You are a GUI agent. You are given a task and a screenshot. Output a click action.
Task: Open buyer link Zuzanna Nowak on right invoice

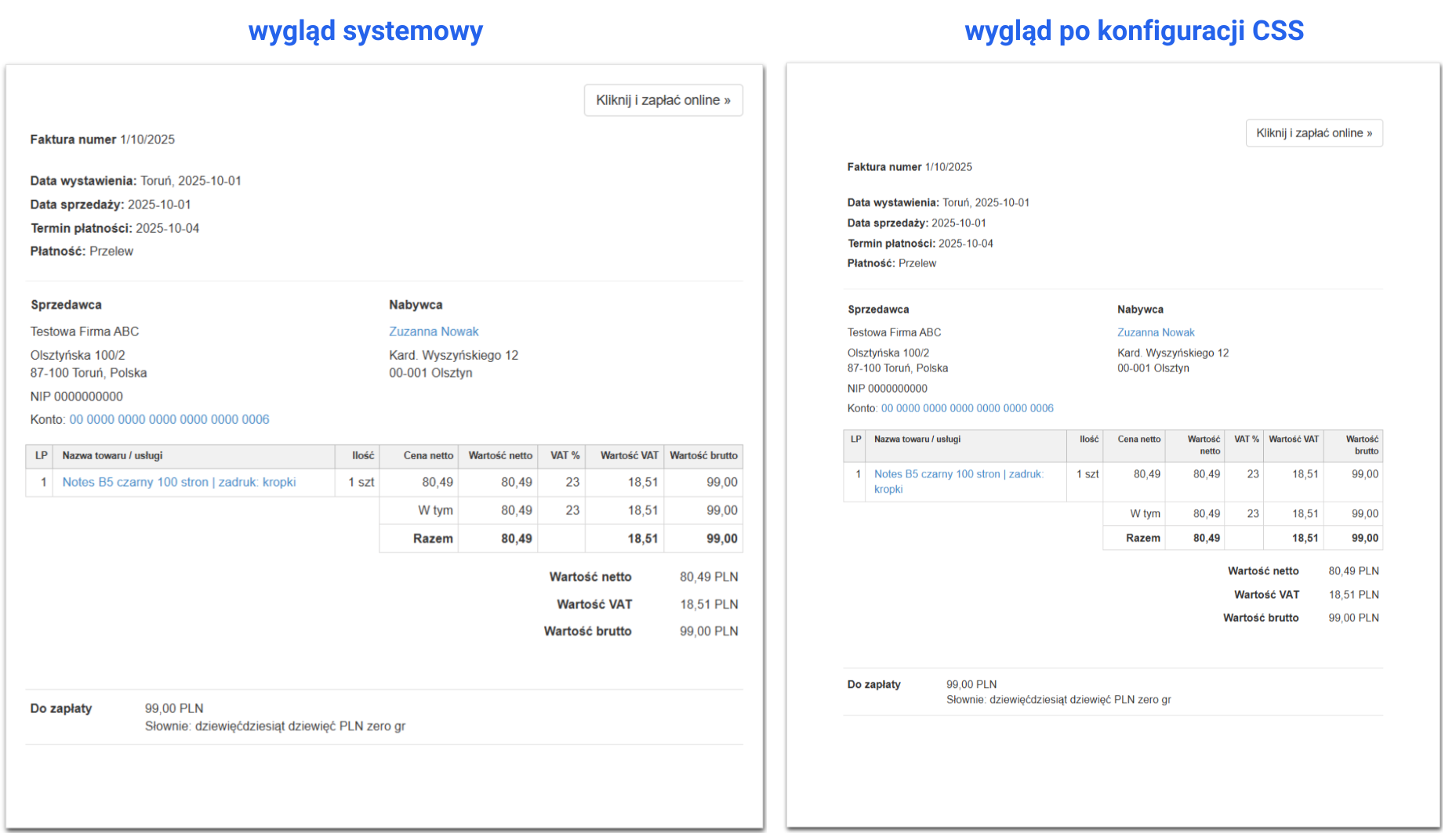(x=1155, y=331)
